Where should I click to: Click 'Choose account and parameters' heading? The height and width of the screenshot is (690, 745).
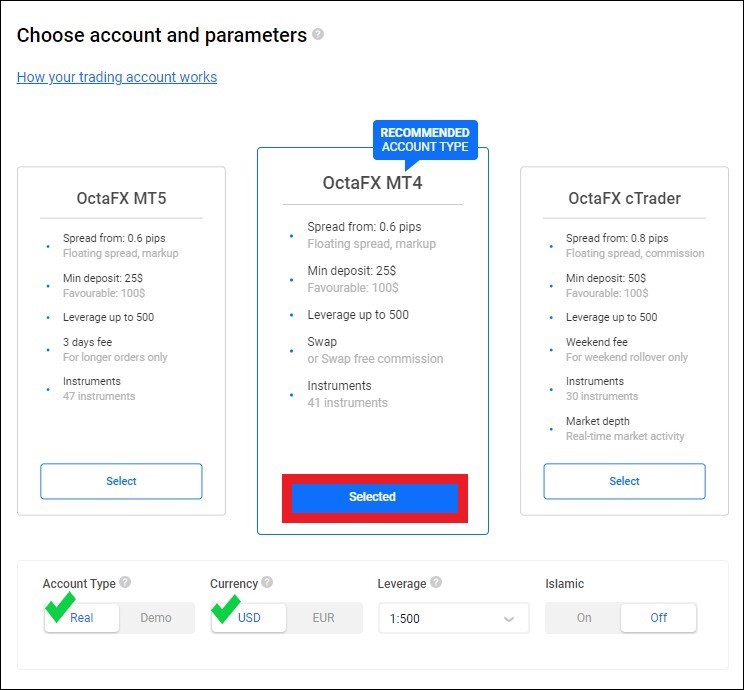(162, 35)
